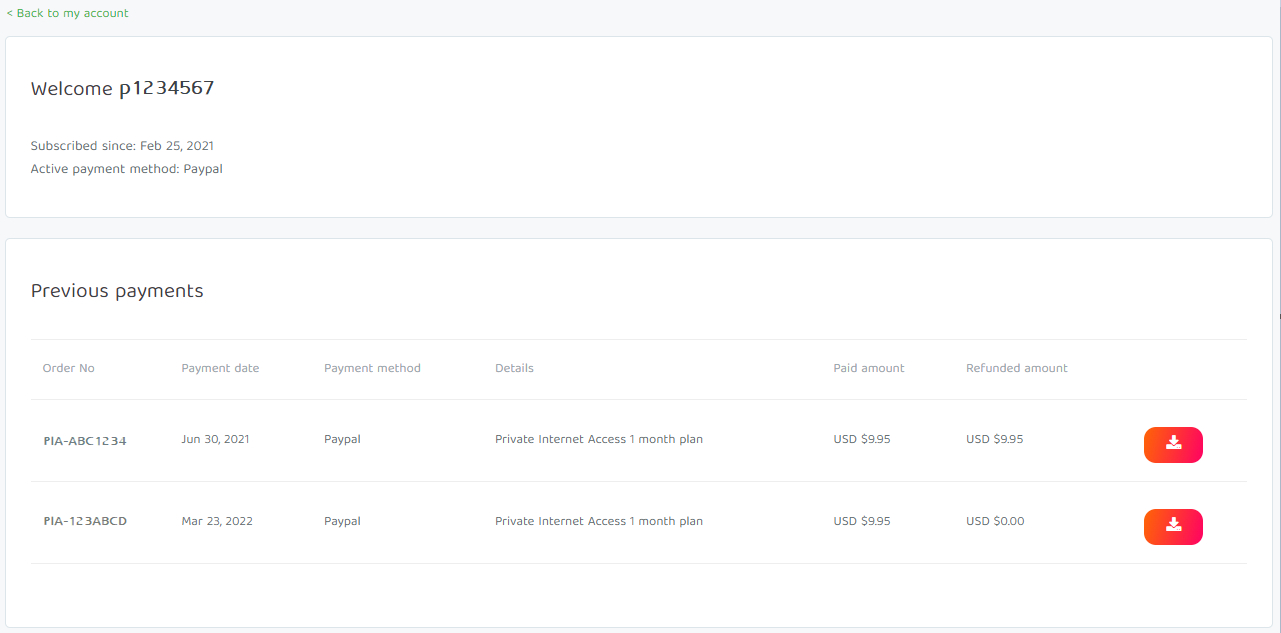The width and height of the screenshot is (1281, 633).
Task: Click the Previous payments heading
Action: [x=117, y=291]
